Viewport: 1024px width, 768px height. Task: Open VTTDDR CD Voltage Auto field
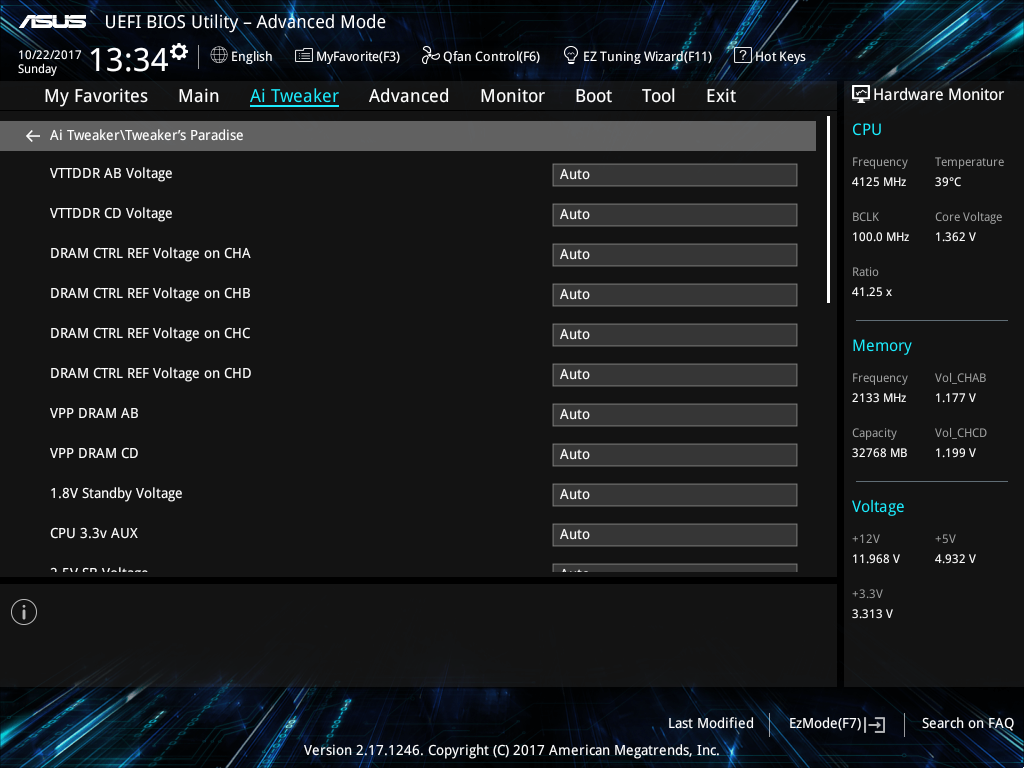(x=675, y=215)
